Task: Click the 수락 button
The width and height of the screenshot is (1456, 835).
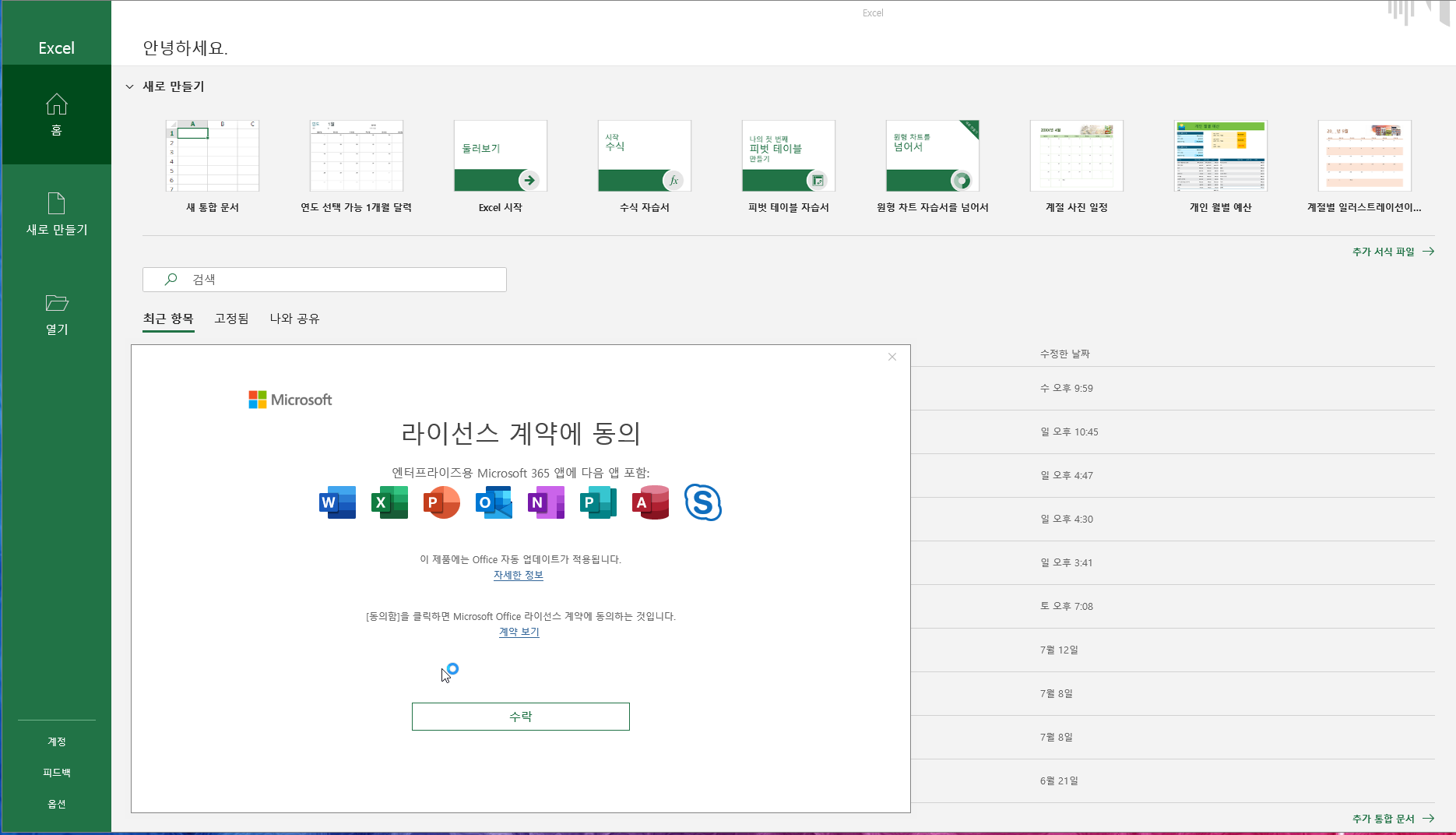Action: point(521,717)
